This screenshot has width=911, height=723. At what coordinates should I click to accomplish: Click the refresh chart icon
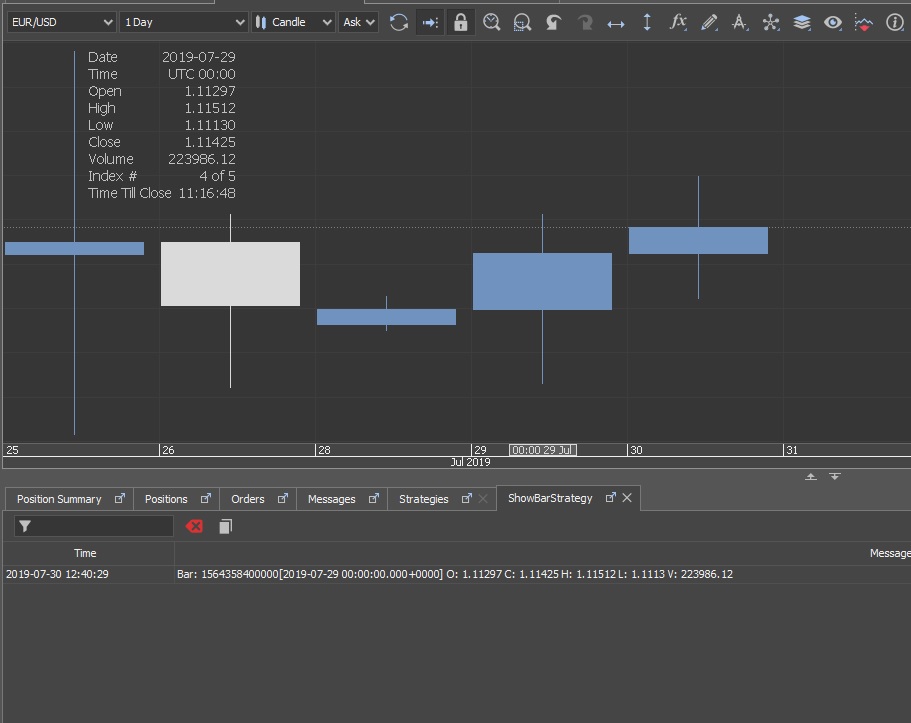399,23
